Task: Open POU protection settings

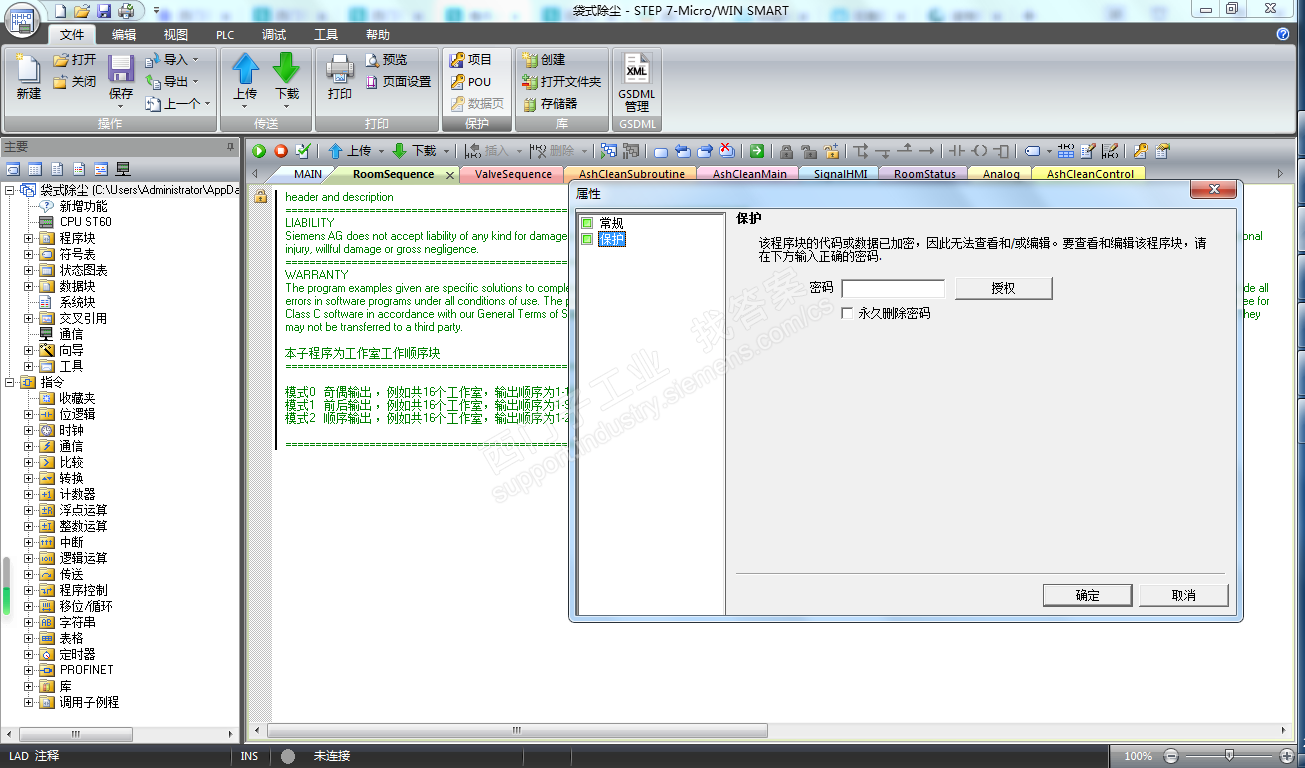Action: tap(471, 82)
